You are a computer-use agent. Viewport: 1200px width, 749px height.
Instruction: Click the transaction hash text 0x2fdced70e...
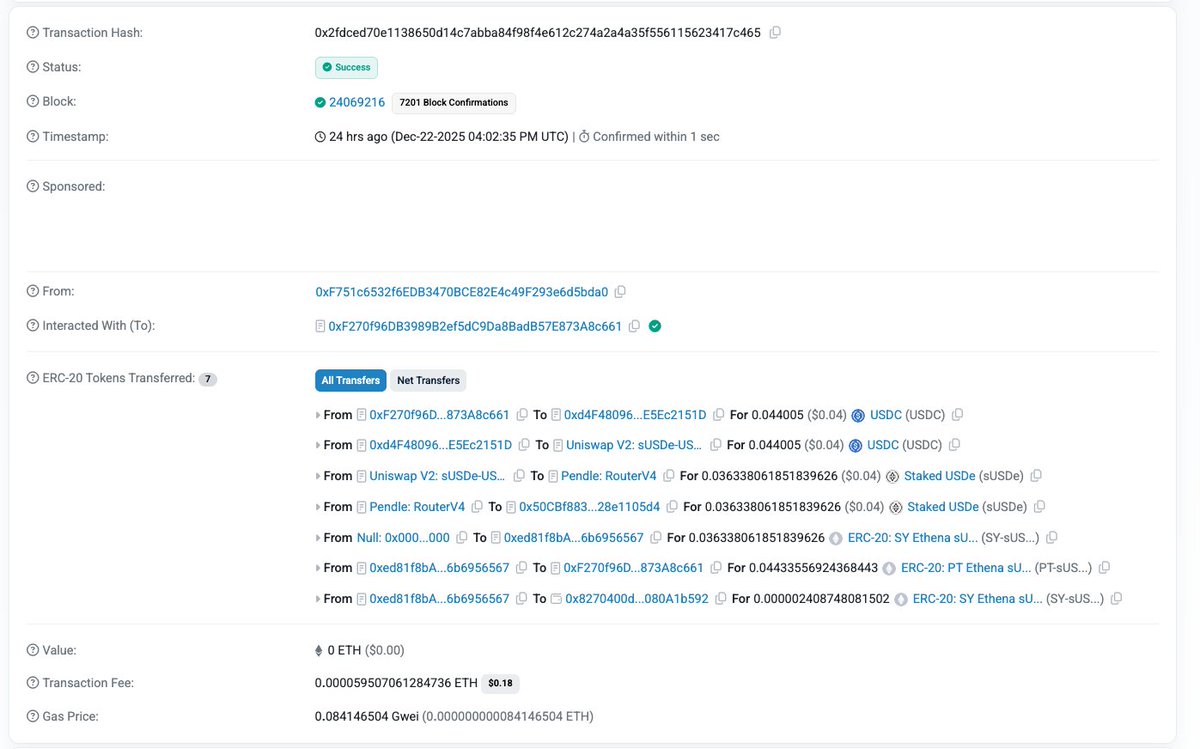538,33
